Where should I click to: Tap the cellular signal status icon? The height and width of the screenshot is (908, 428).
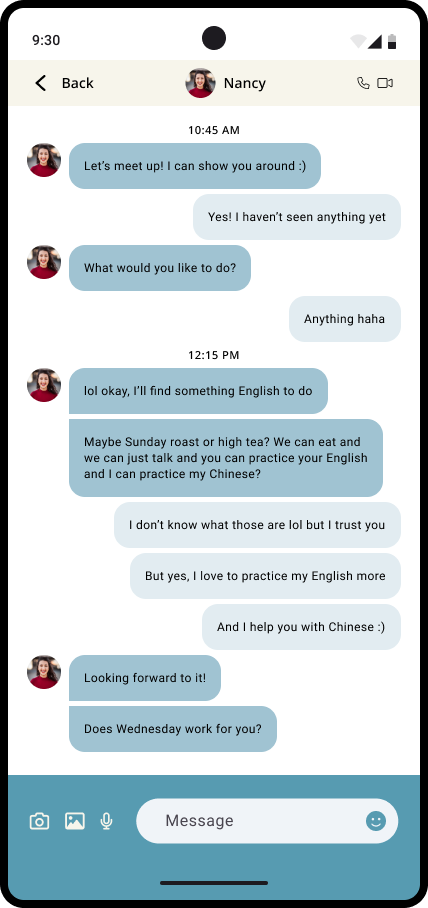[375, 41]
